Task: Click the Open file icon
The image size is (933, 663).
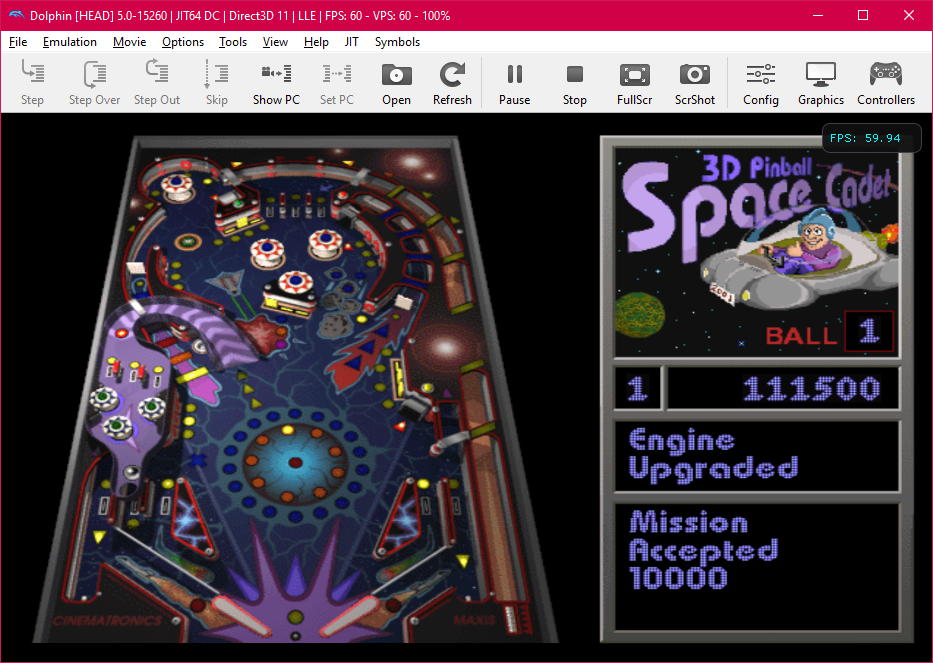Action: click(x=396, y=75)
